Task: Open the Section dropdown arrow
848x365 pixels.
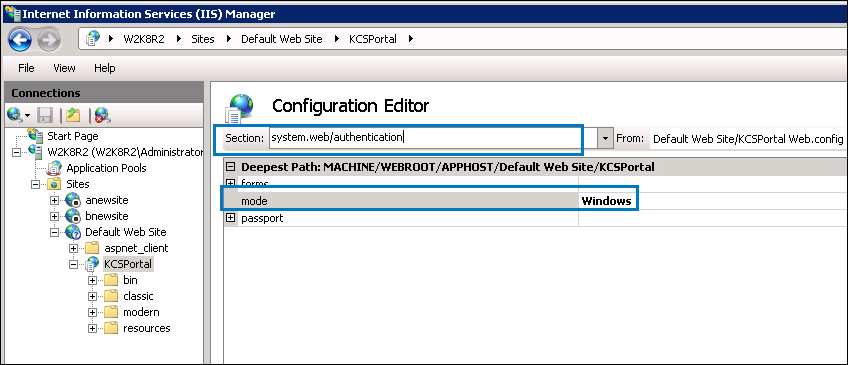Action: (605, 139)
